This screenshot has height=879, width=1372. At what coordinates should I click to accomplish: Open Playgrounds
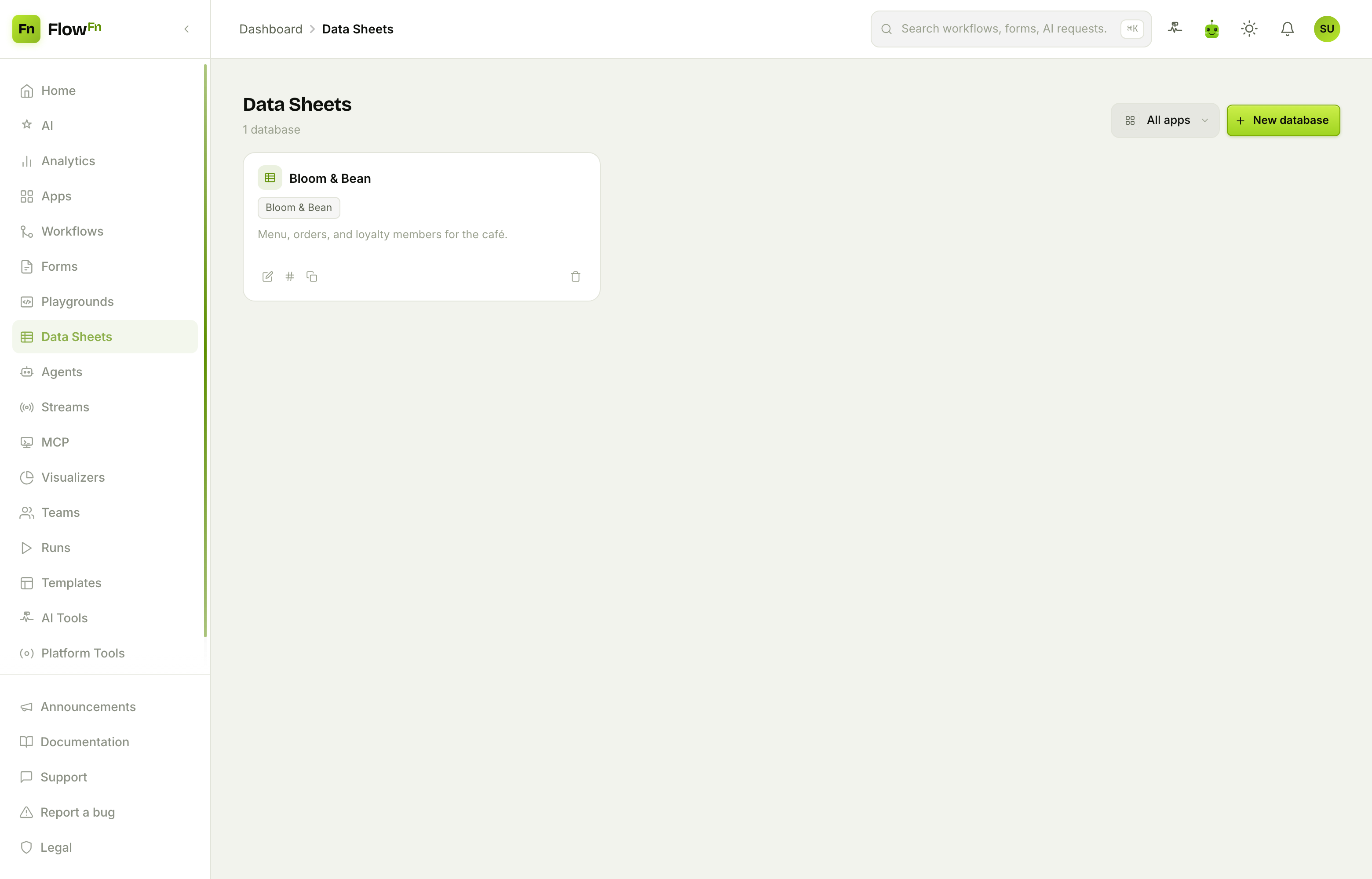pyautogui.click(x=105, y=301)
